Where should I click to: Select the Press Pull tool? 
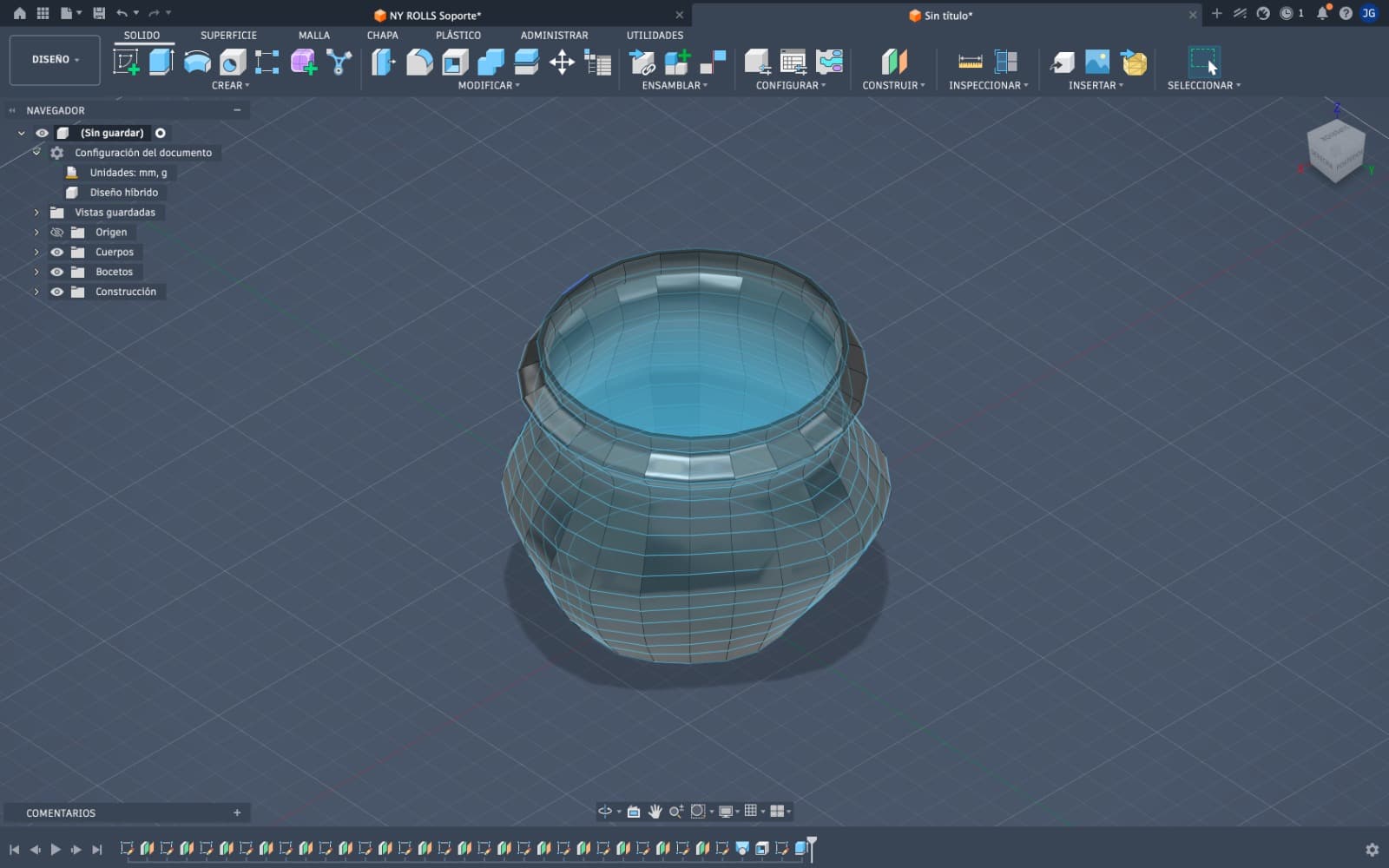click(x=383, y=62)
